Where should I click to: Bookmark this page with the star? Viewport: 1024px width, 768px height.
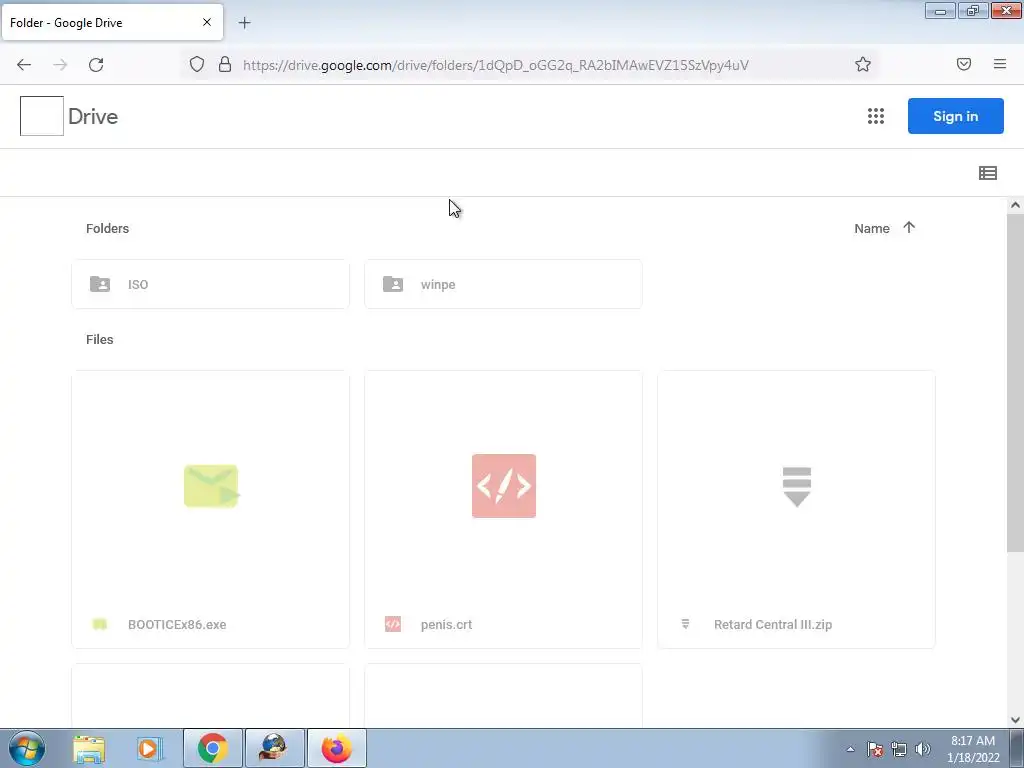(x=863, y=64)
